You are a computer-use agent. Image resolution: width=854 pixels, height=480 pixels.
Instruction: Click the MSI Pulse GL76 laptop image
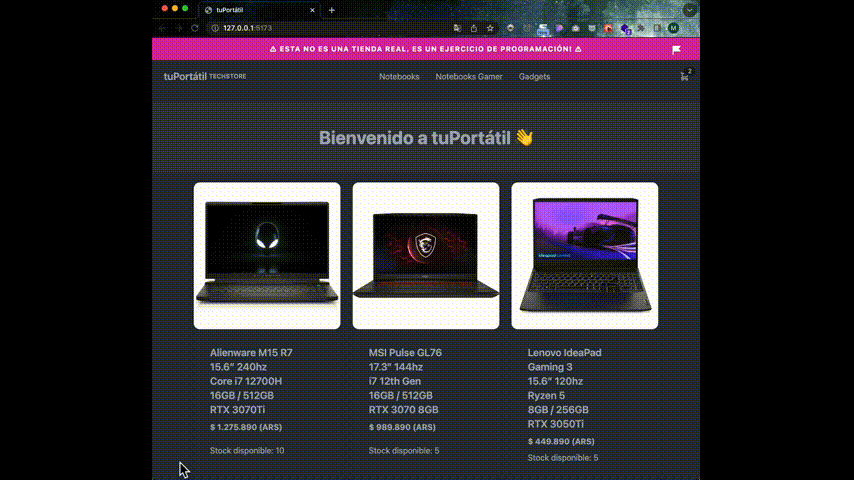426,256
